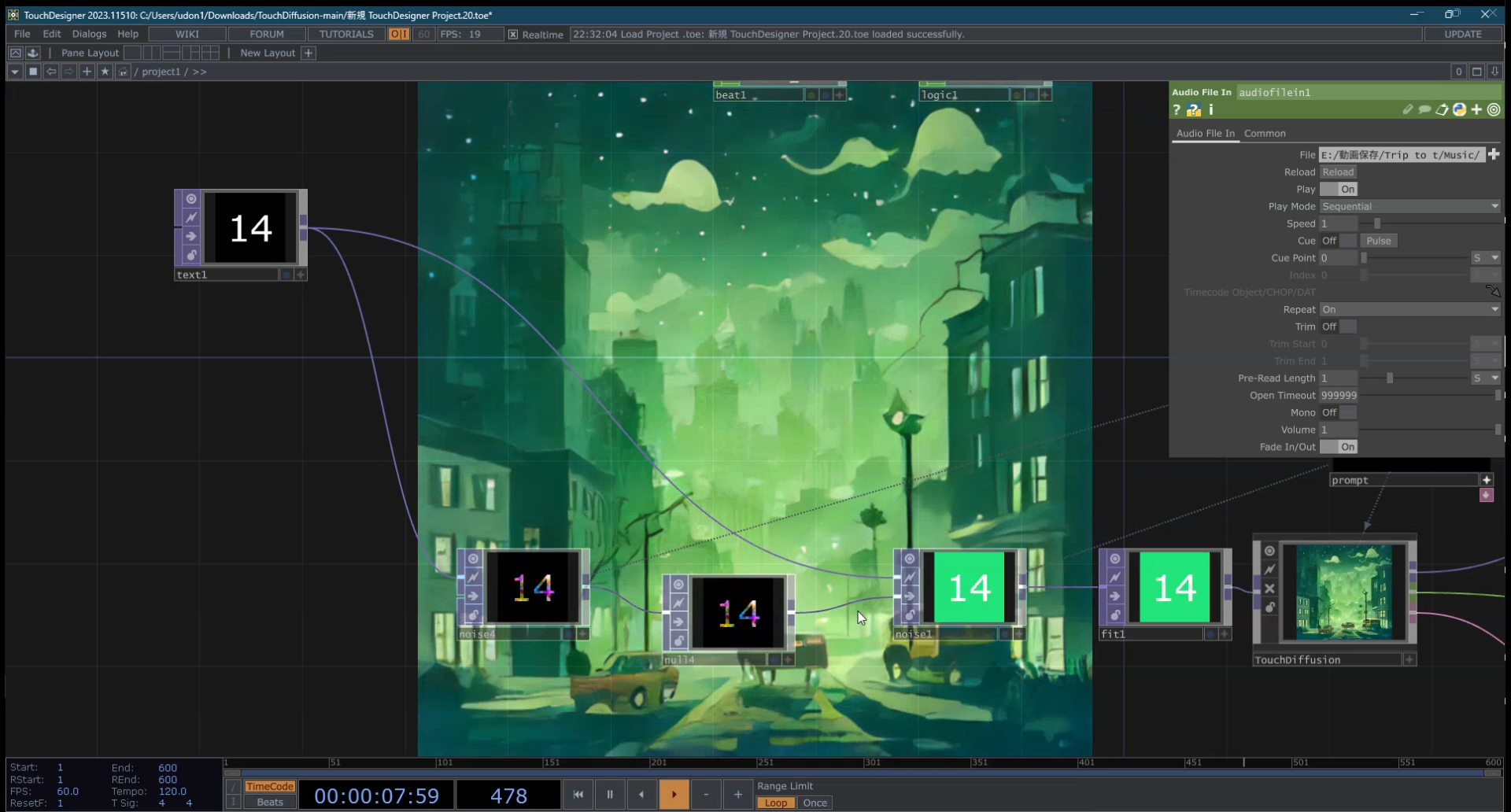Click the Speed slider handle

(x=1377, y=223)
